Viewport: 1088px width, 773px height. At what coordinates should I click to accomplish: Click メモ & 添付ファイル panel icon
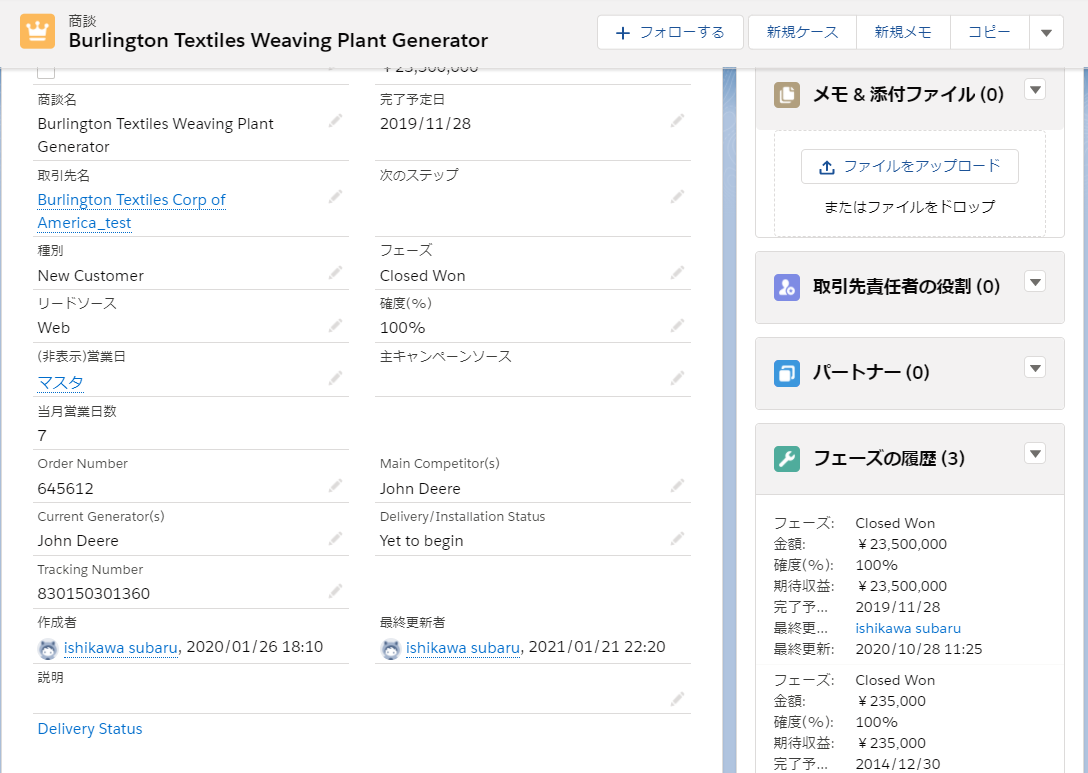coord(787,95)
